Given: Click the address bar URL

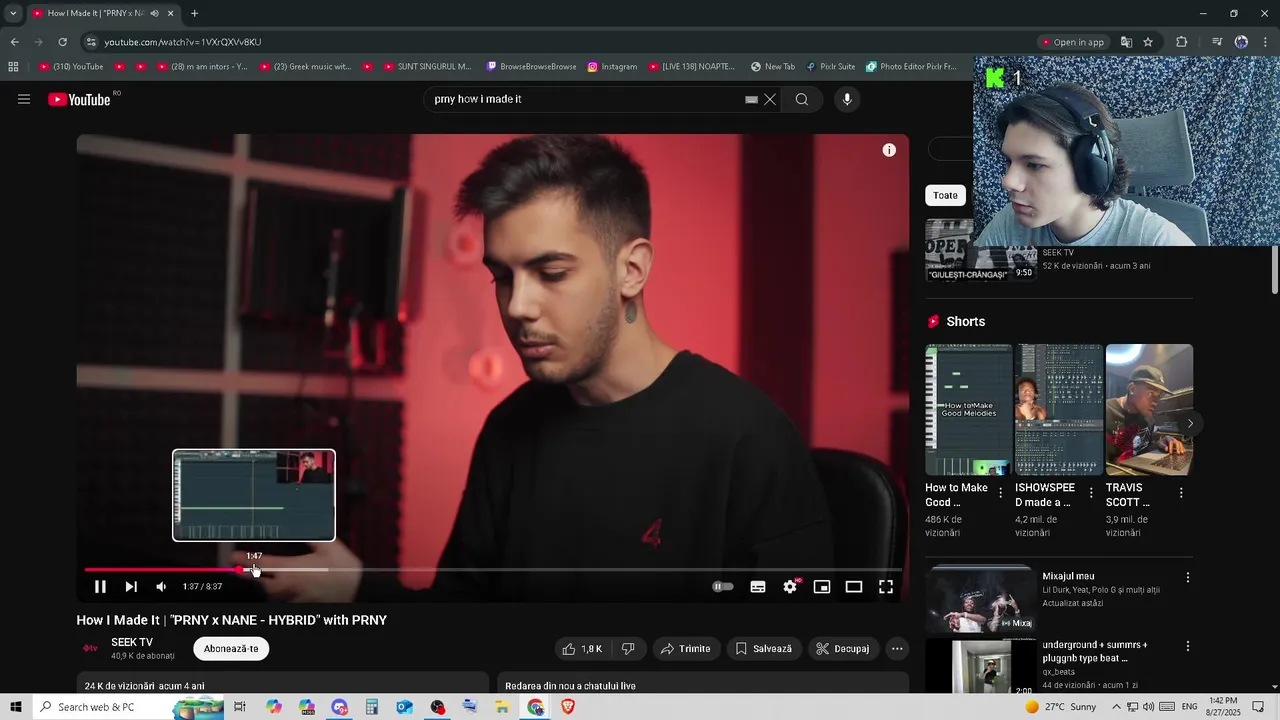Looking at the screenshot, I should tap(183, 42).
